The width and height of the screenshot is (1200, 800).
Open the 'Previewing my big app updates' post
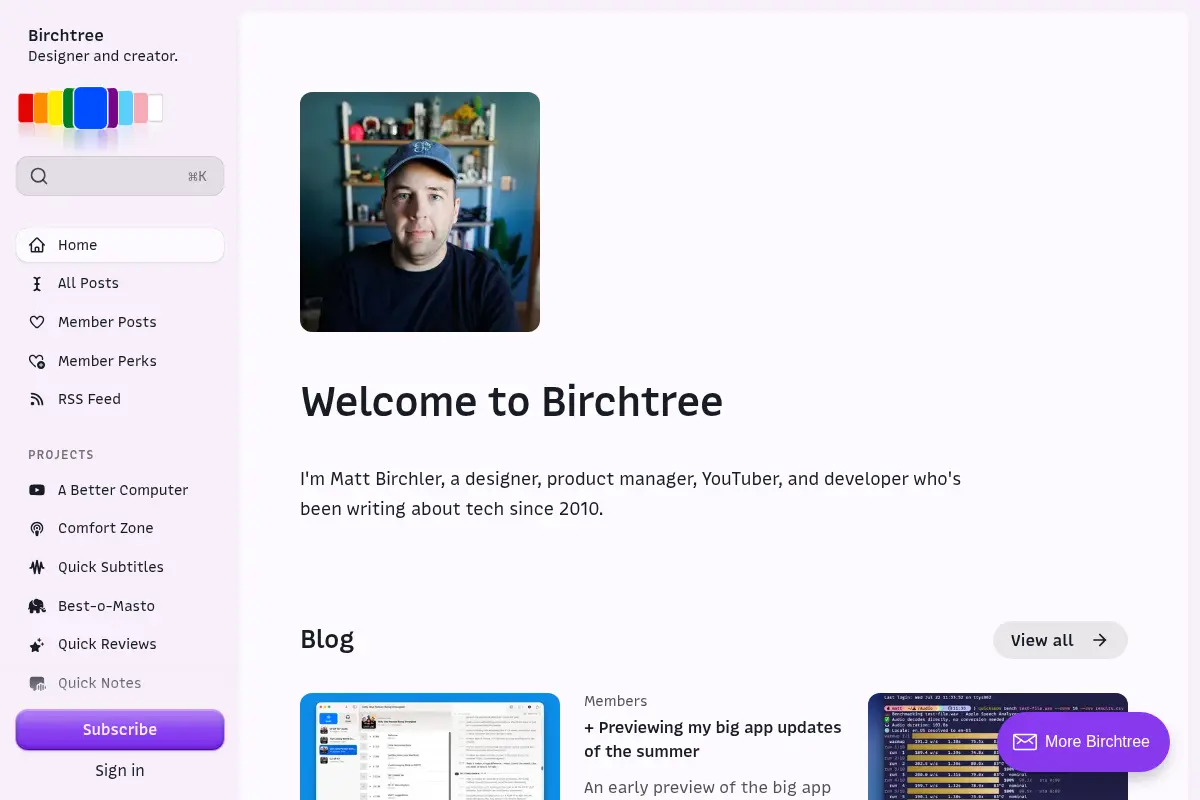(712, 739)
